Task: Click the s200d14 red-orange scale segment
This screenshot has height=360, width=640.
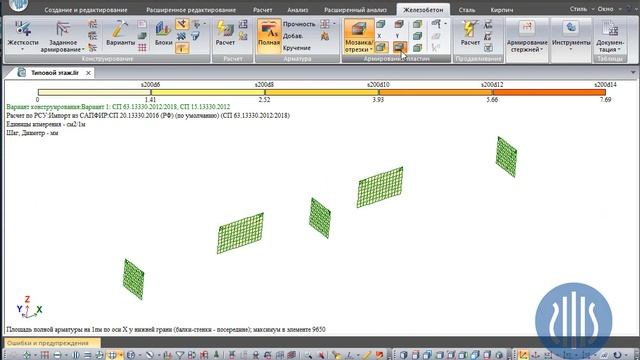Action: [x=549, y=93]
